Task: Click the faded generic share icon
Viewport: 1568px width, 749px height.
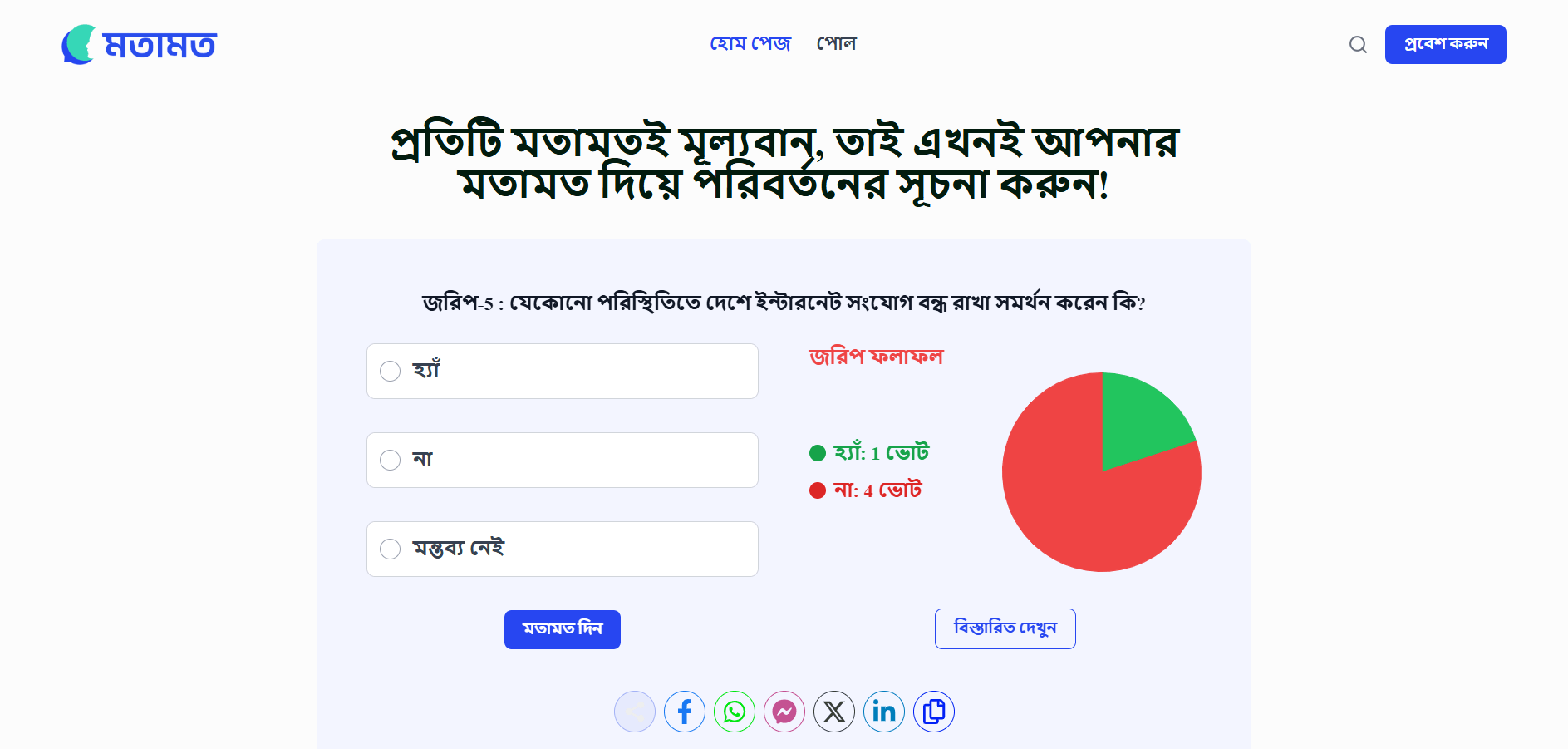Action: point(635,712)
